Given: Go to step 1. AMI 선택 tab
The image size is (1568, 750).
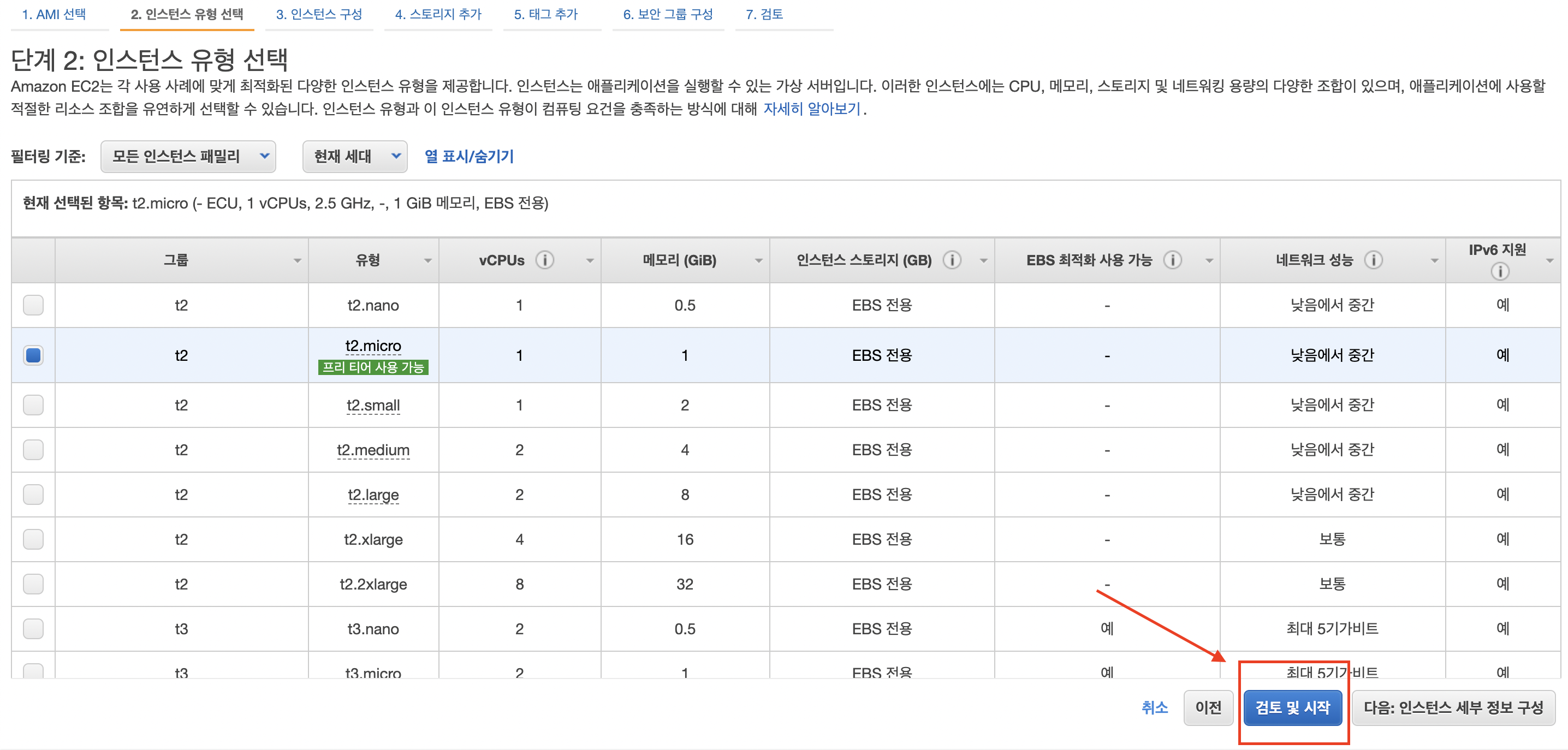Looking at the screenshot, I should coord(54,14).
